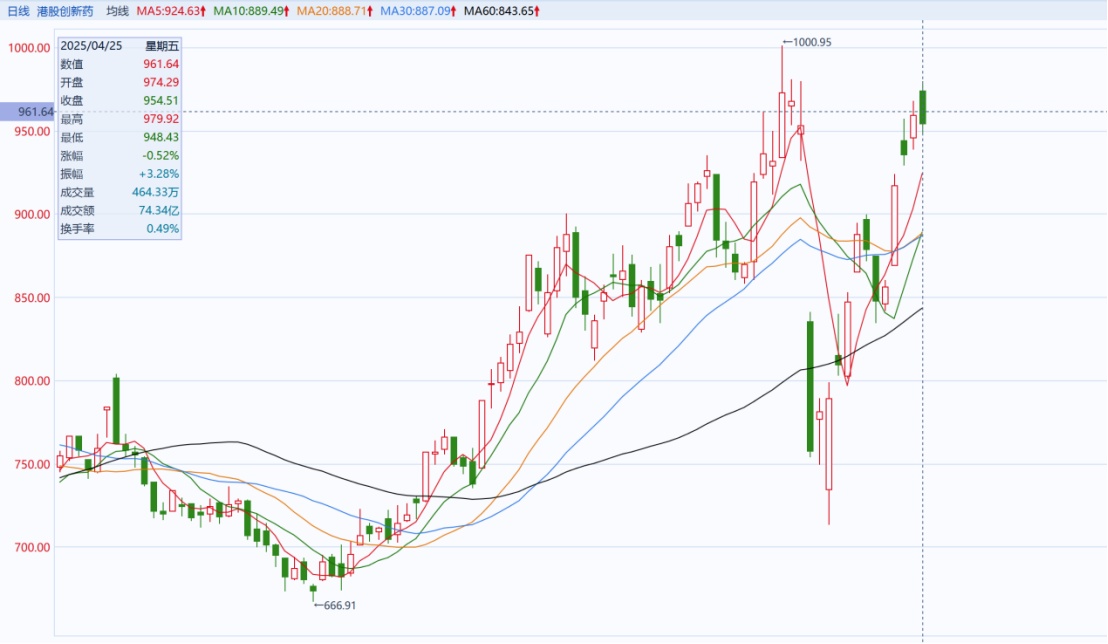This screenshot has height=644, width=1108.
Task: Click the 换手率 value 0.49%
Action: pyautogui.click(x=163, y=229)
